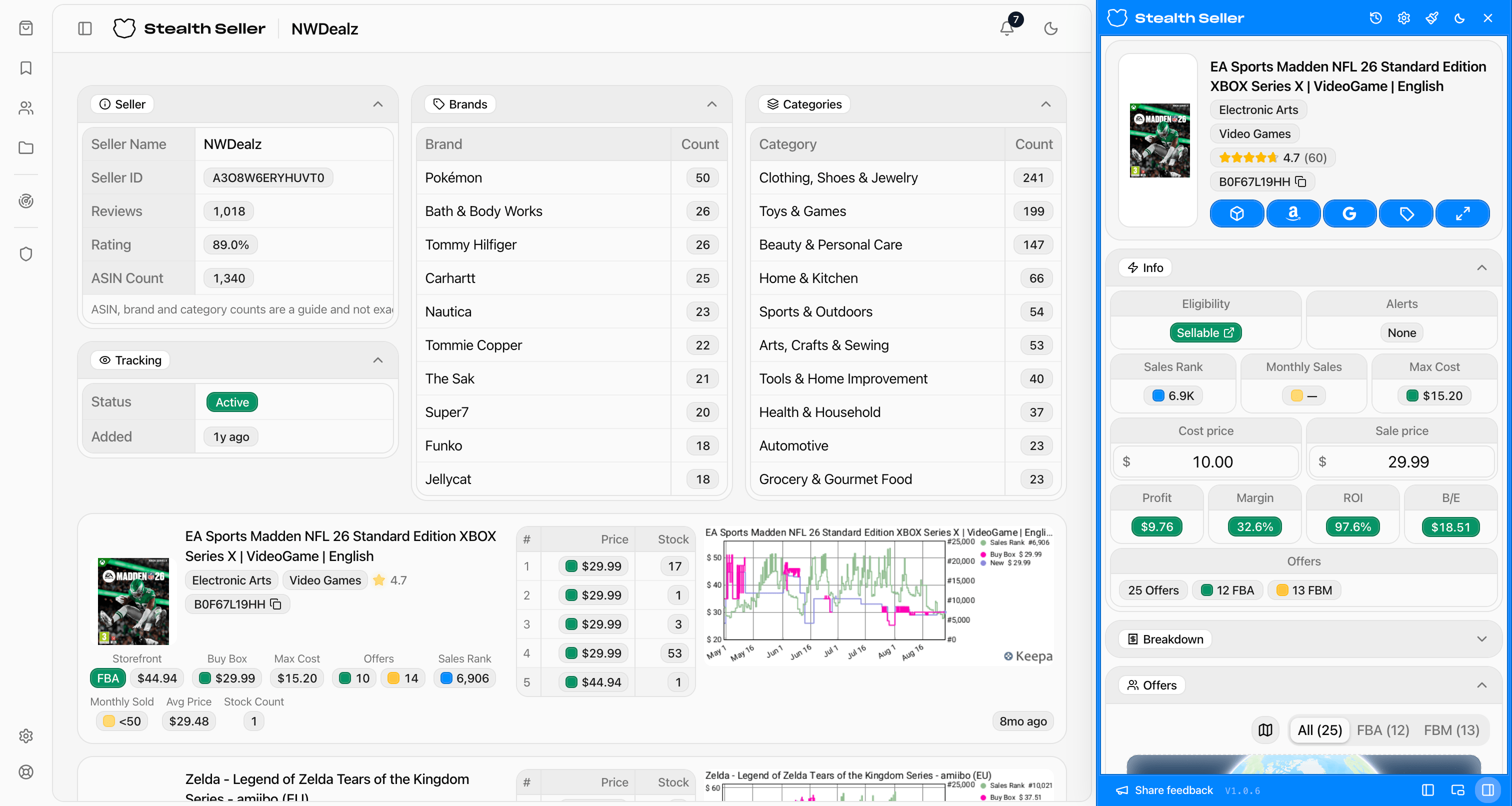
Task: Open settings gear at bottom of left sidebar
Action: tap(26, 735)
